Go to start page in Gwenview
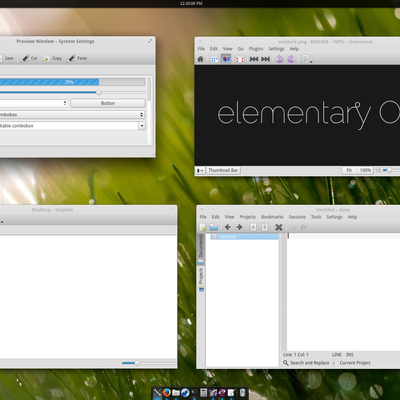400x400 pixels. click(x=200, y=59)
